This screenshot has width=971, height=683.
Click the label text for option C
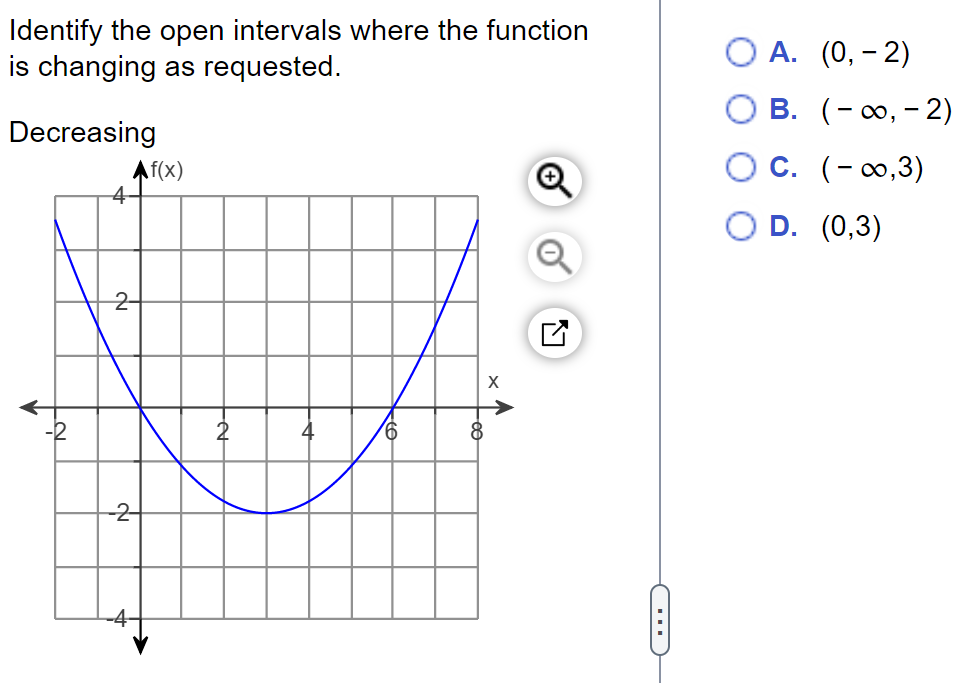[x=870, y=167]
